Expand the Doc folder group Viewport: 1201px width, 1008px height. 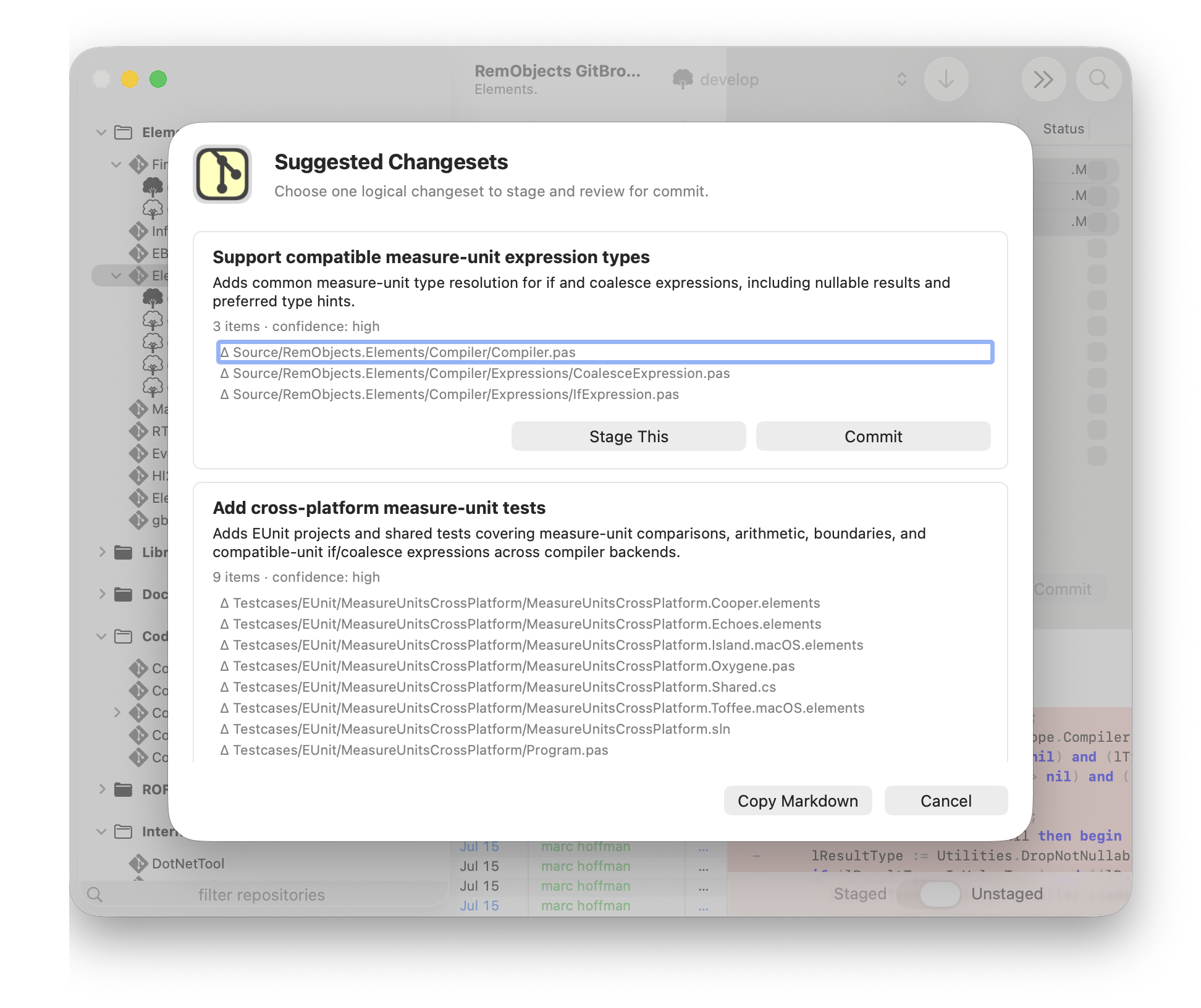click(102, 594)
